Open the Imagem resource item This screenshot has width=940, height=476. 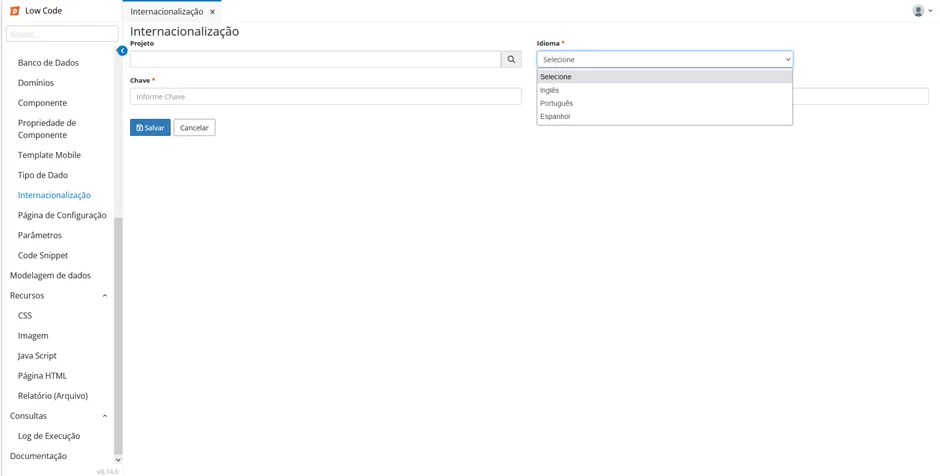[33, 336]
